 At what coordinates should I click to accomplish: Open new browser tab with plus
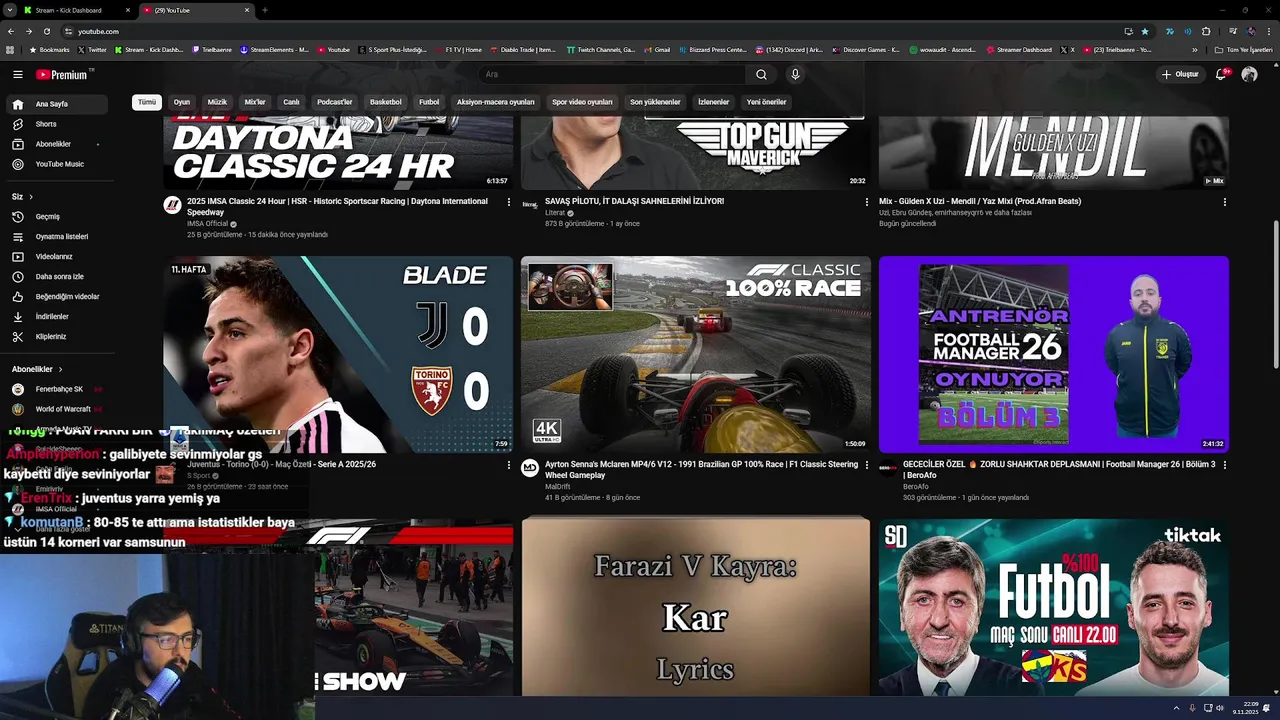click(x=264, y=10)
